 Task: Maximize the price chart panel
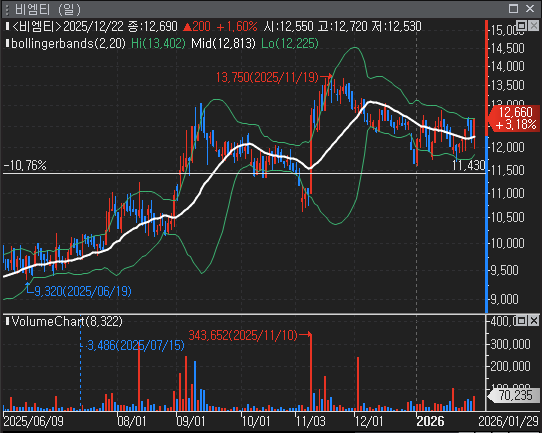pos(521,25)
